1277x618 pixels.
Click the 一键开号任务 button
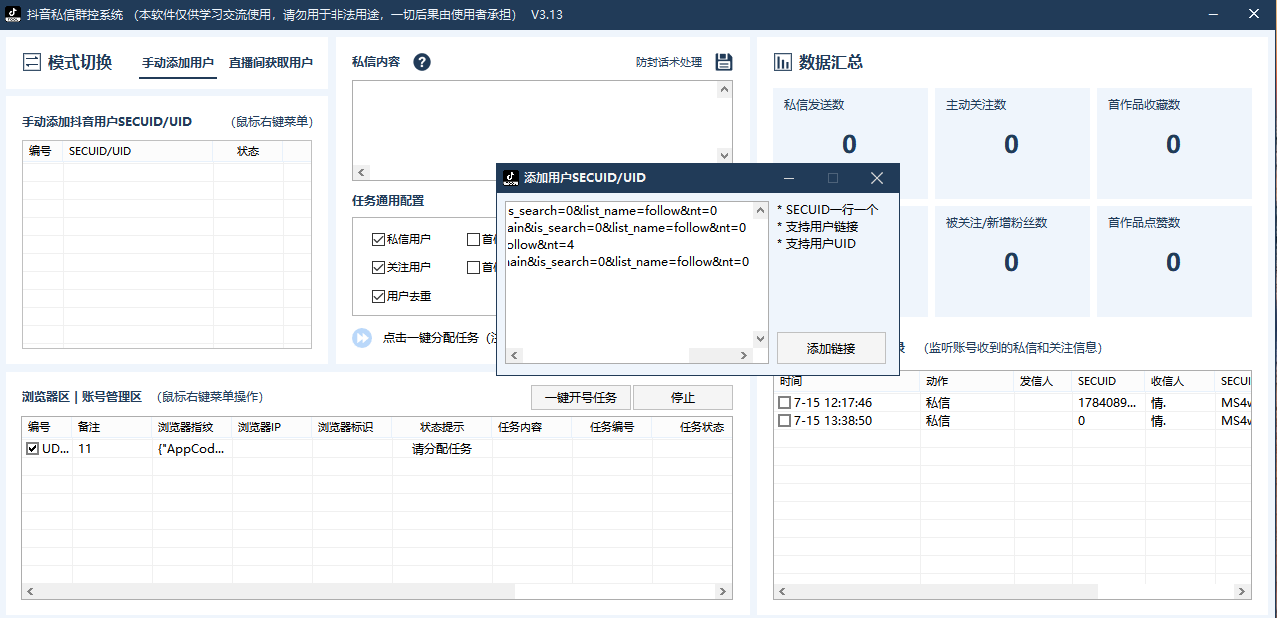coord(581,397)
